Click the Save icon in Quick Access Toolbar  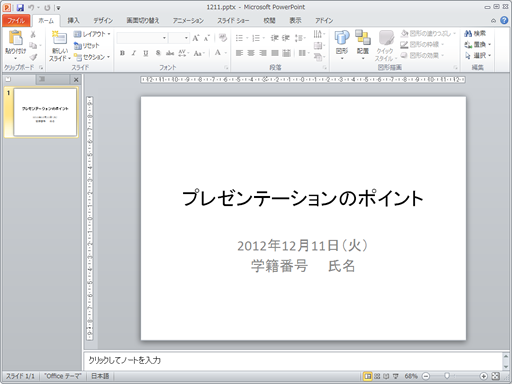click(20, 7)
